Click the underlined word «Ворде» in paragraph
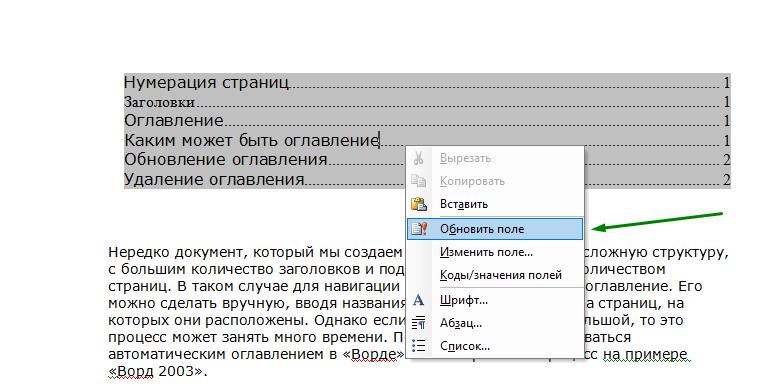This screenshot has height=387, width=767. coord(374,354)
